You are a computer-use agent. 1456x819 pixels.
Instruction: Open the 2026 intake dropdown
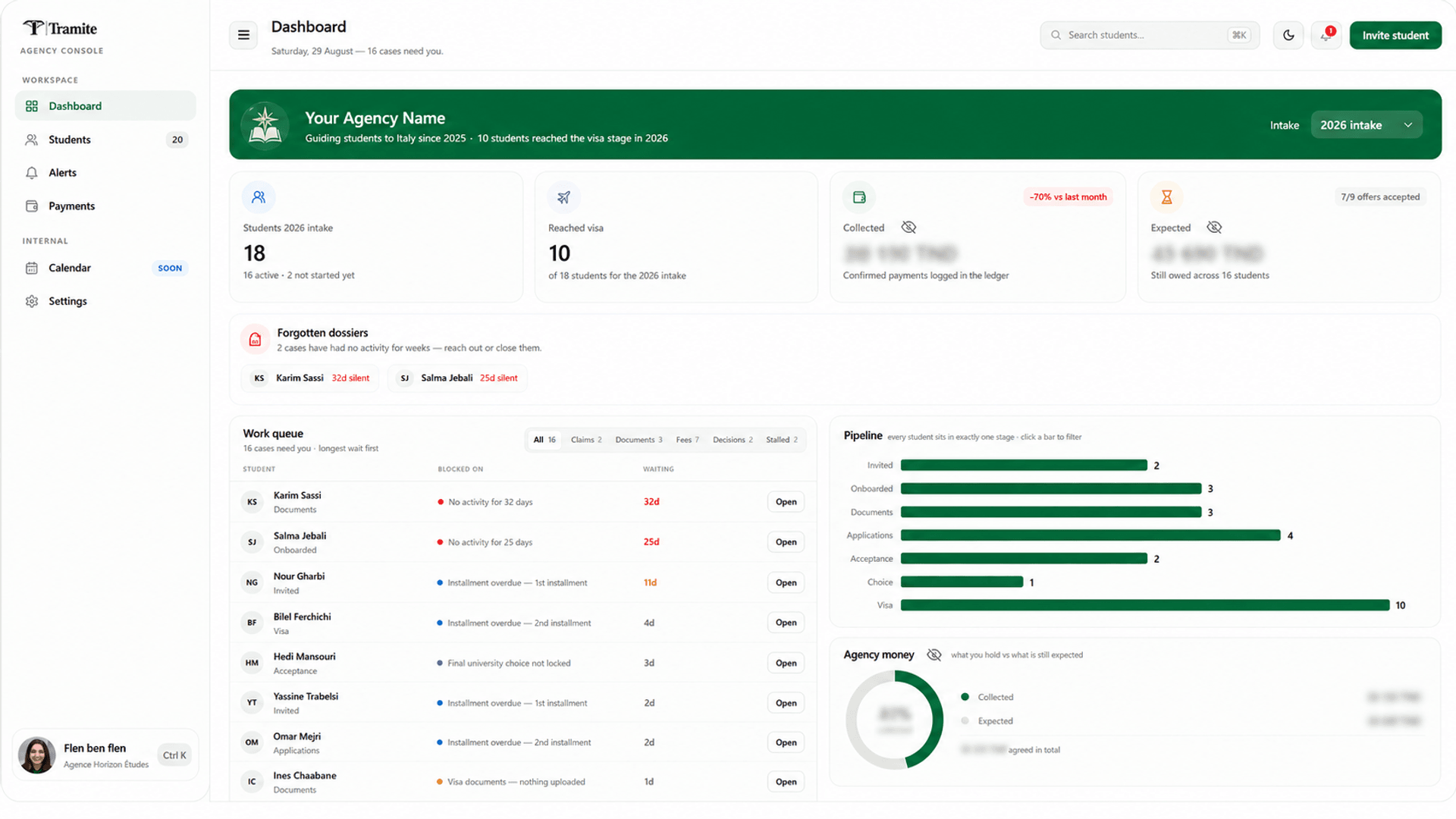(x=1367, y=125)
